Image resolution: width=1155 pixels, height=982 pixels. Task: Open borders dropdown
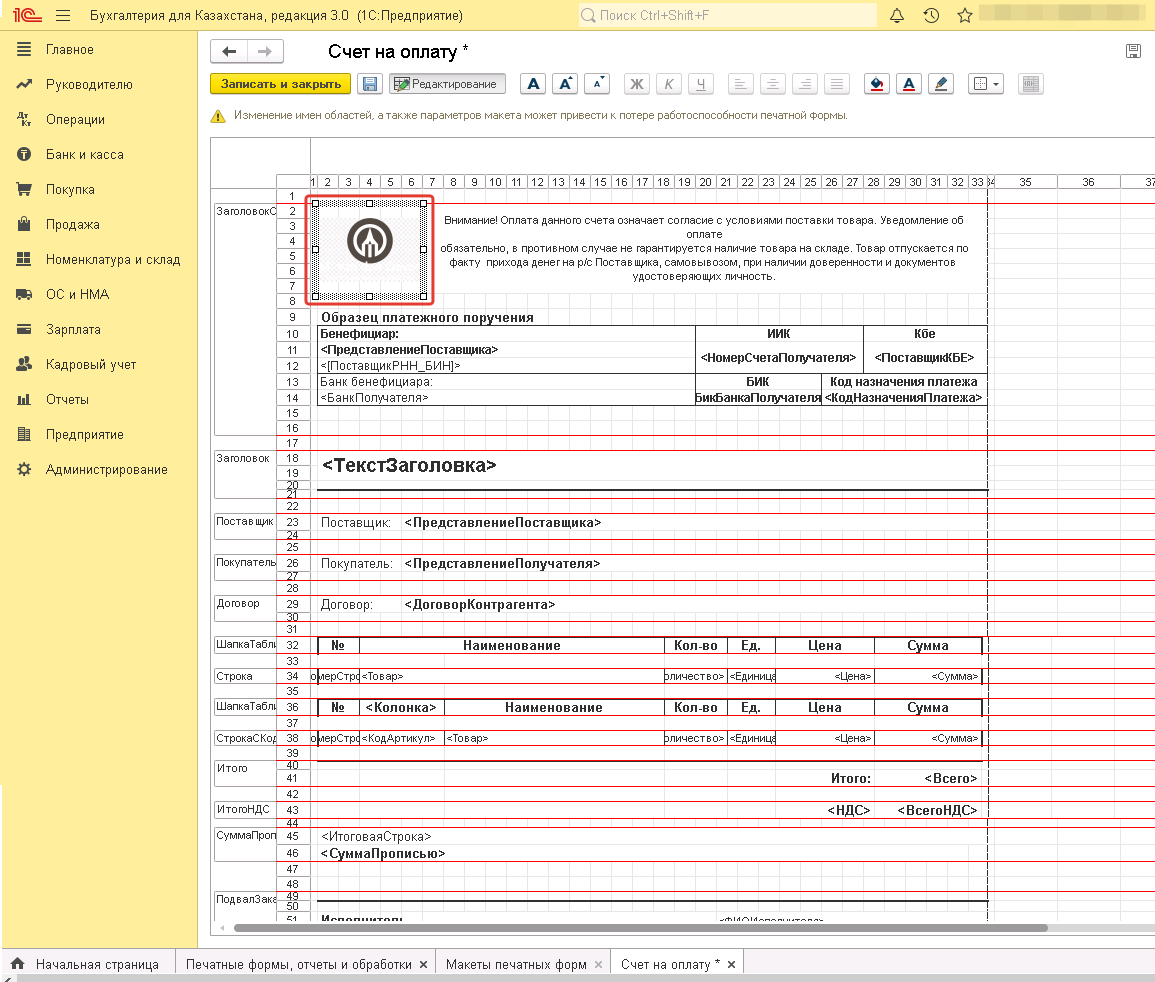click(985, 84)
